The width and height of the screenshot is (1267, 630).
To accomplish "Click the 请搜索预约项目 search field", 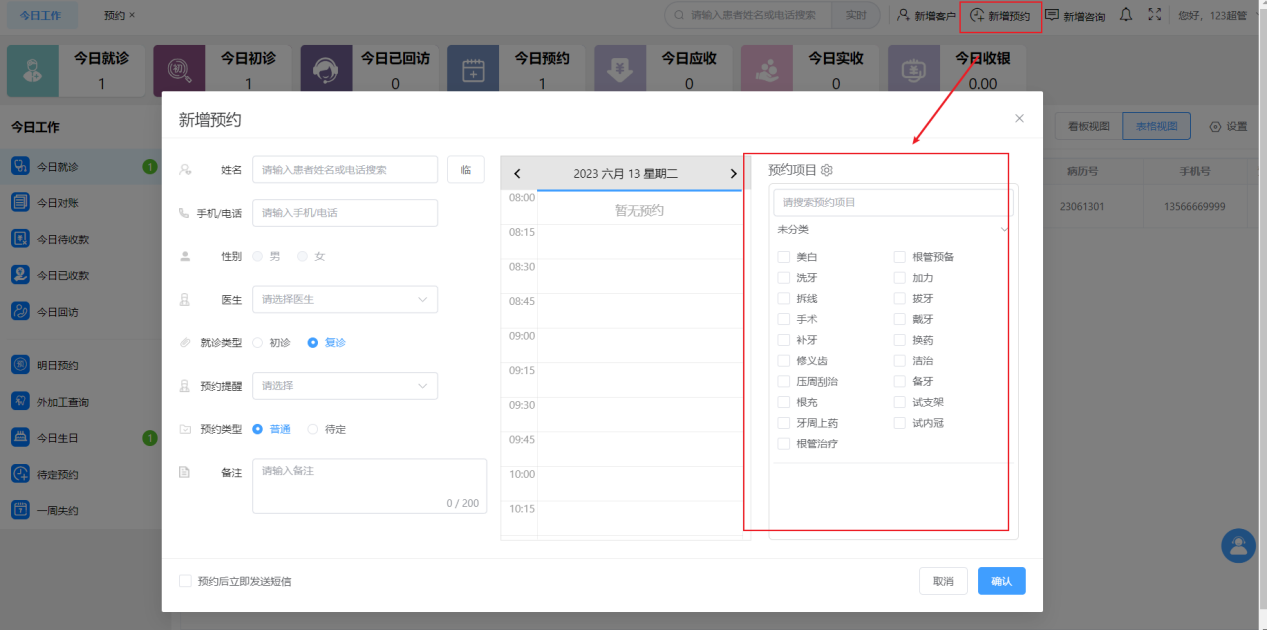I will [893, 202].
